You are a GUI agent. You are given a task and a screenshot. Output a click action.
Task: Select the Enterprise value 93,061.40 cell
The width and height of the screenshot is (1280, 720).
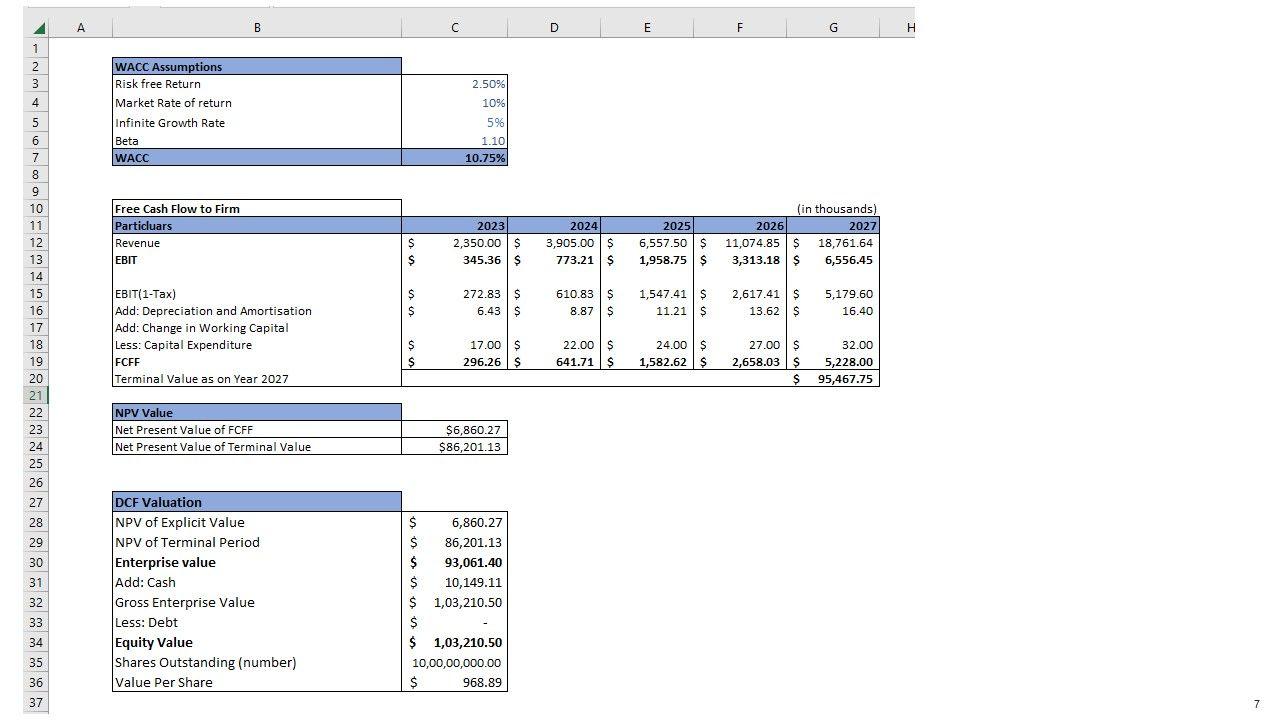pyautogui.click(x=455, y=563)
